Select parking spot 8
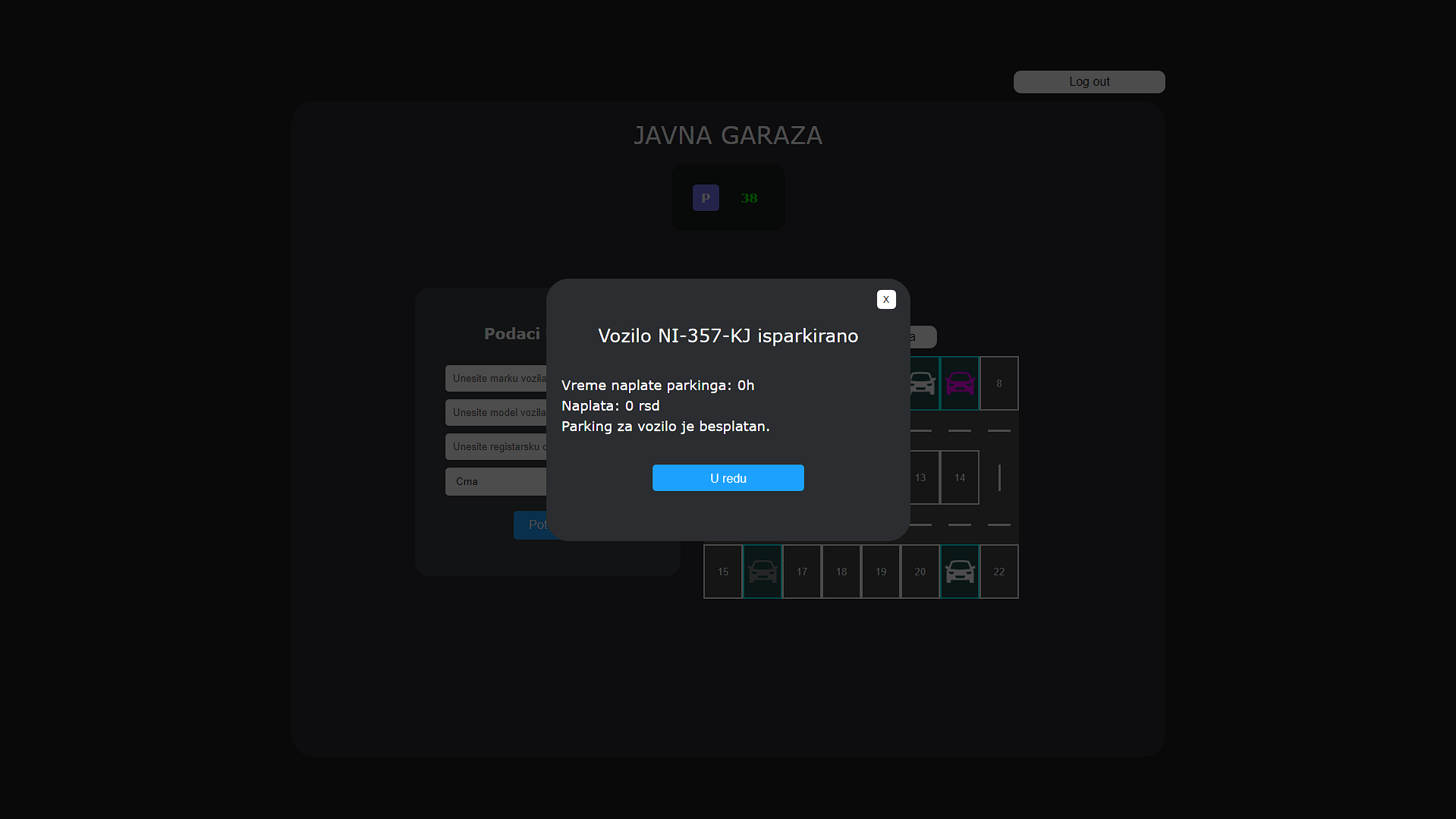1456x819 pixels. coord(999,383)
